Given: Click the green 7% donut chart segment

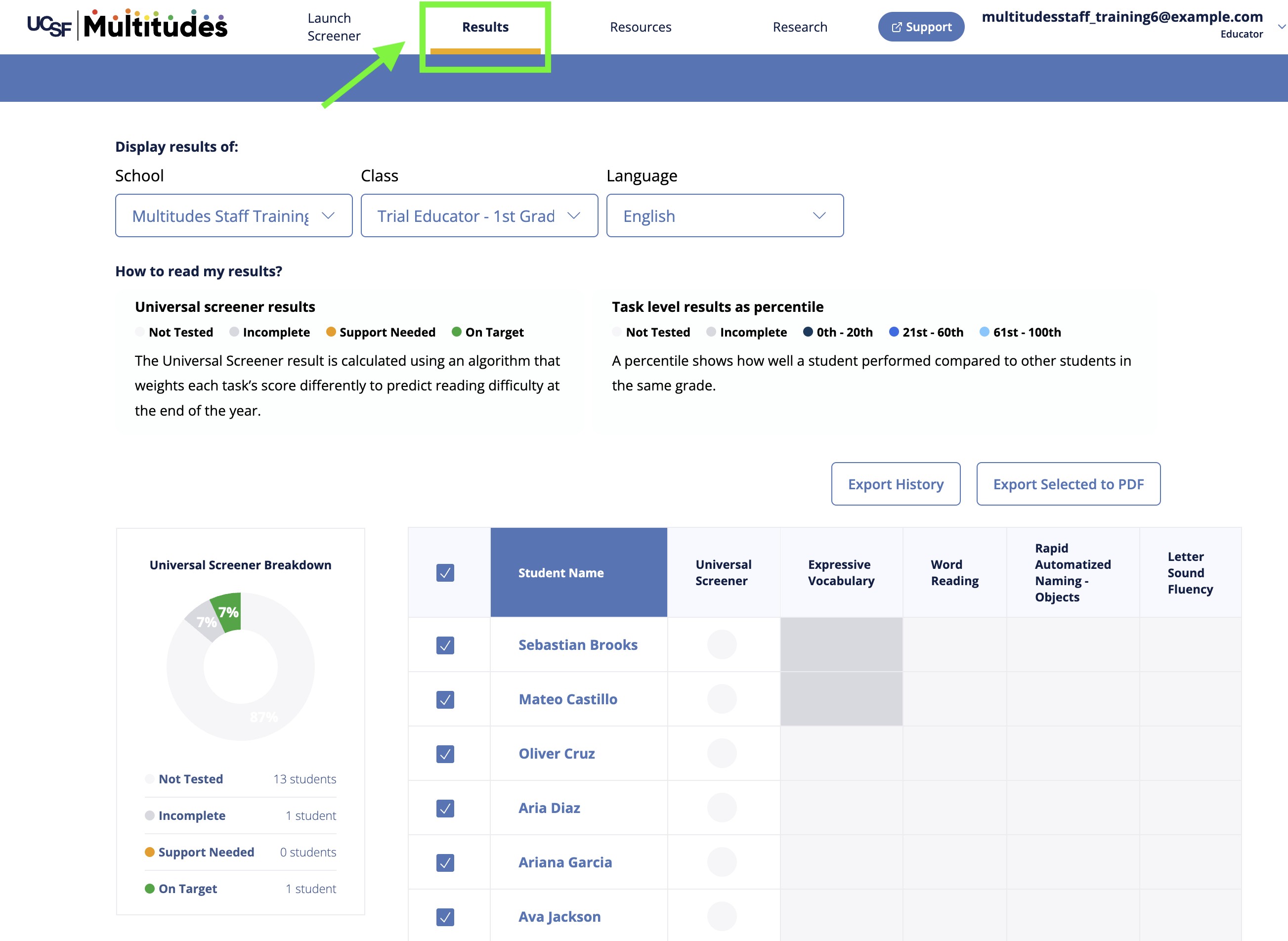Looking at the screenshot, I should click(x=228, y=612).
